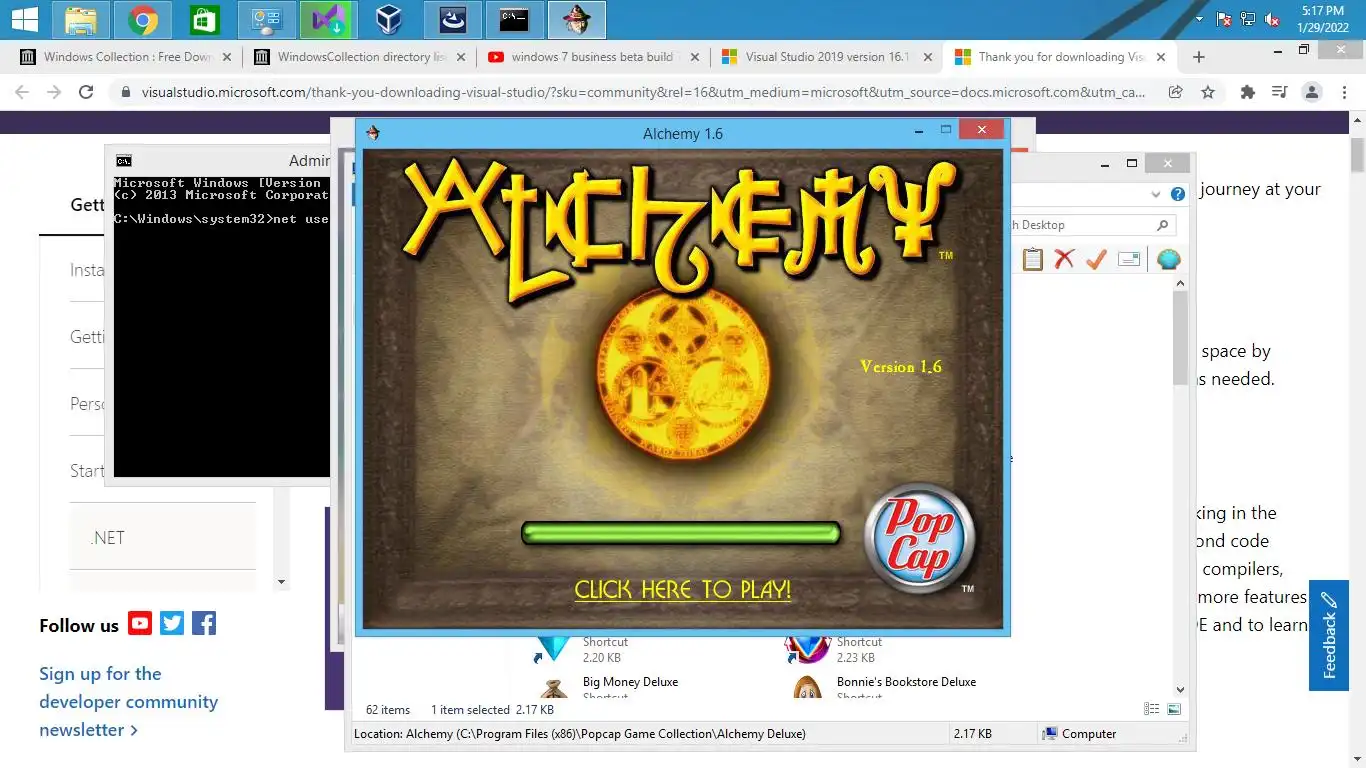Close the 'Thank you for downloading' tab
1366x768 pixels.
click(x=1161, y=57)
